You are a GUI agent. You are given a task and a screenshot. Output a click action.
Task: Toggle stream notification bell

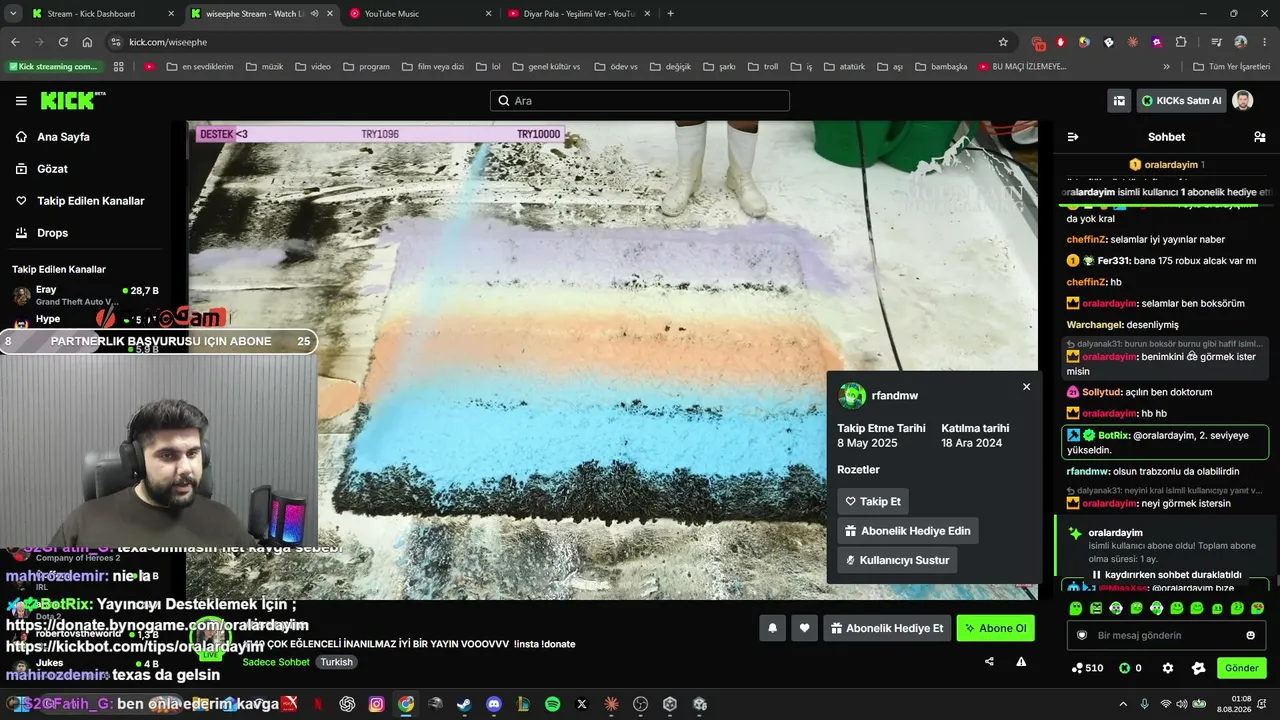coord(772,628)
